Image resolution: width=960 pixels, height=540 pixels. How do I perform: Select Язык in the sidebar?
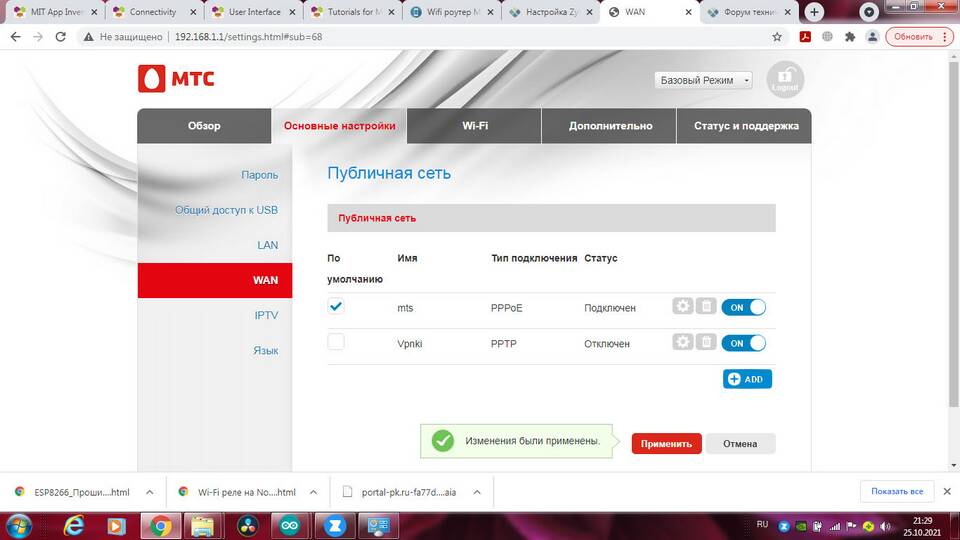266,350
